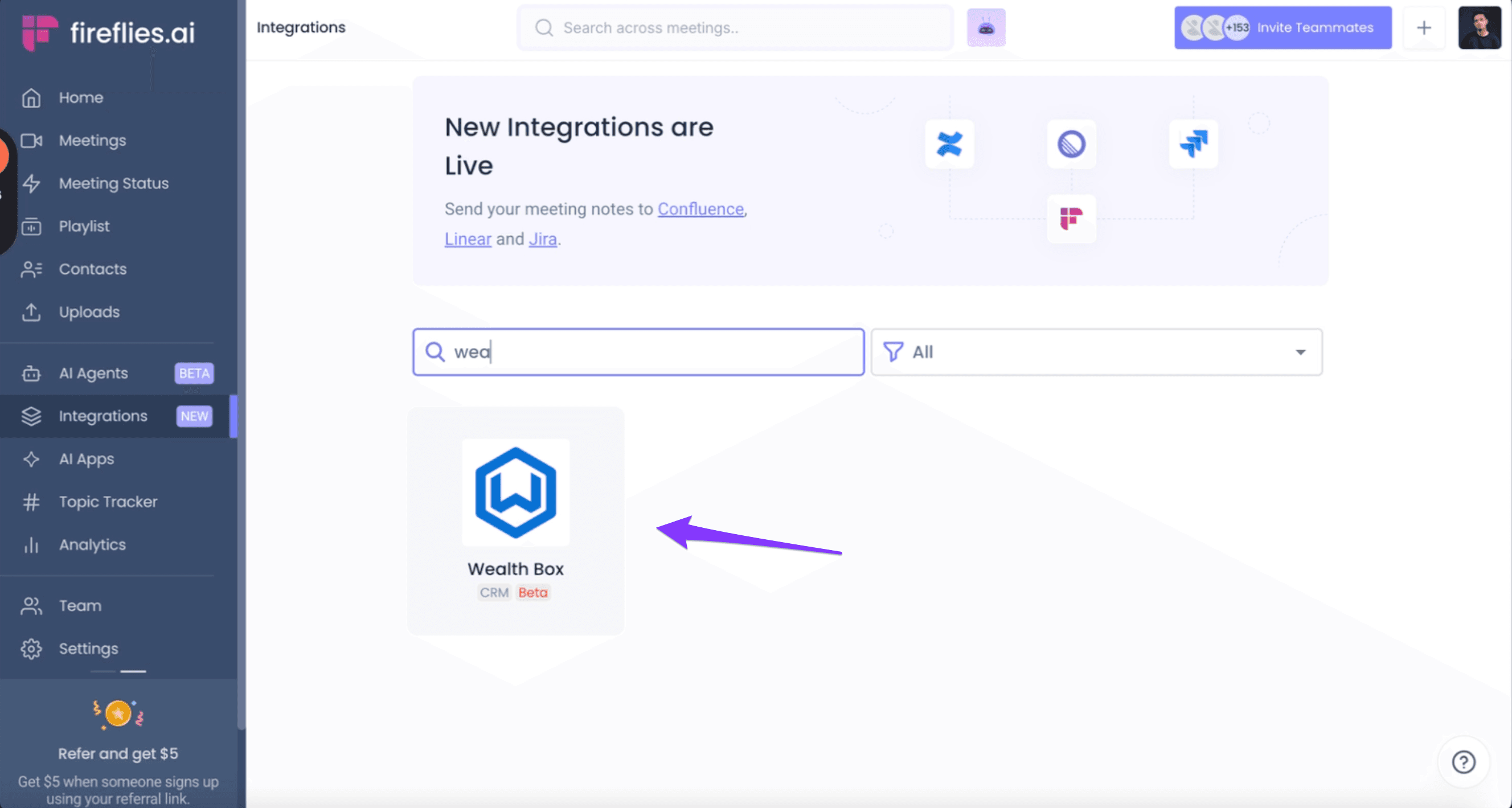1512x808 pixels.
Task: Click the Meeting Status lightning icon
Action: tap(31, 184)
